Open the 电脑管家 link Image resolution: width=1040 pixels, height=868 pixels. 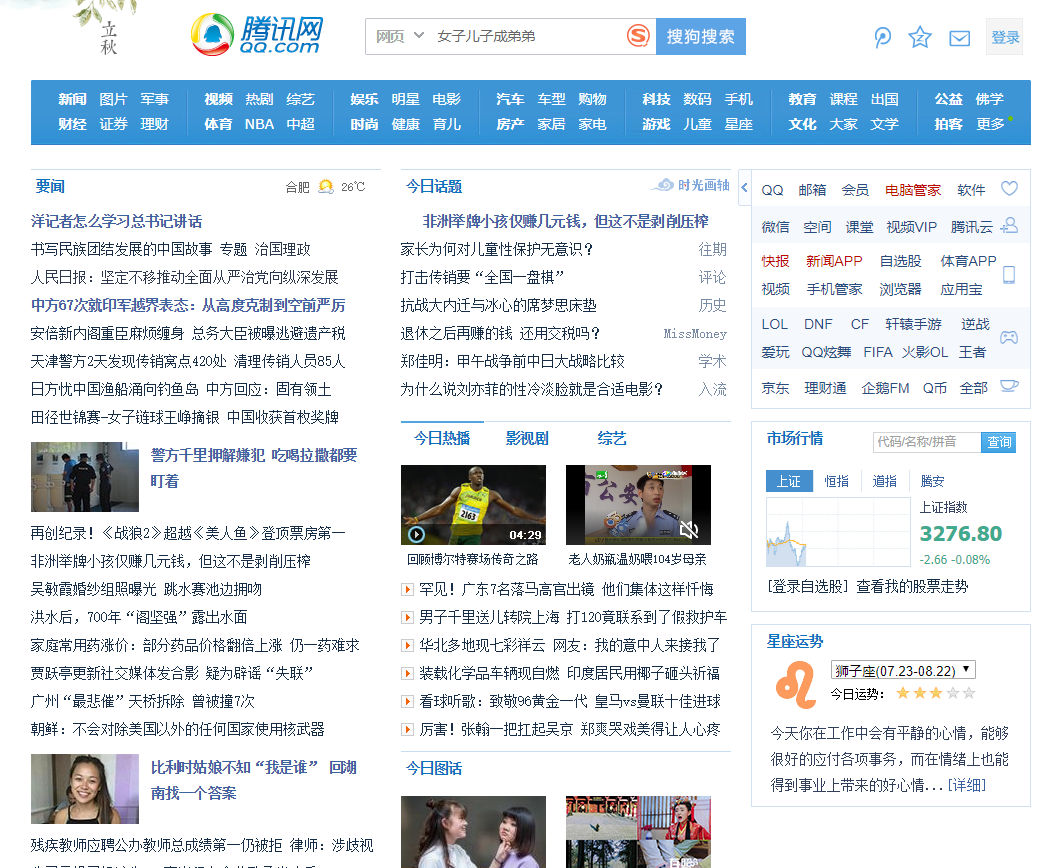coord(913,190)
